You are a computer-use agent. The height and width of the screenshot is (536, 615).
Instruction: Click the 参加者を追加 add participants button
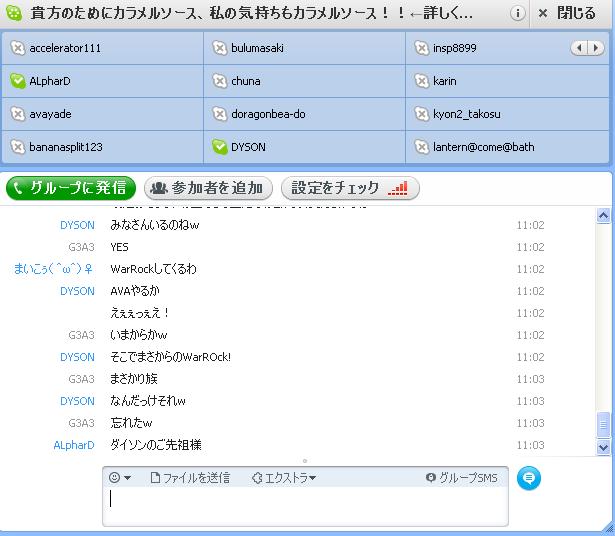tap(206, 187)
